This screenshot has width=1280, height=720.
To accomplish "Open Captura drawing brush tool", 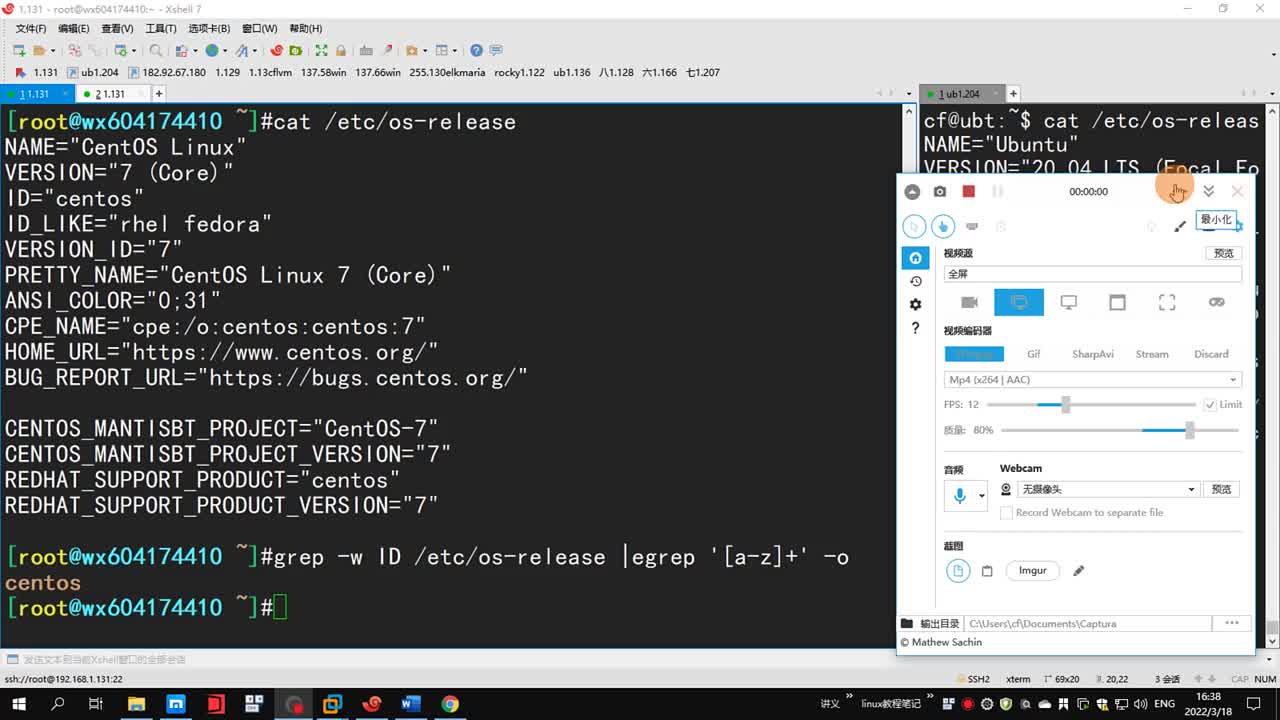I will (1180, 226).
